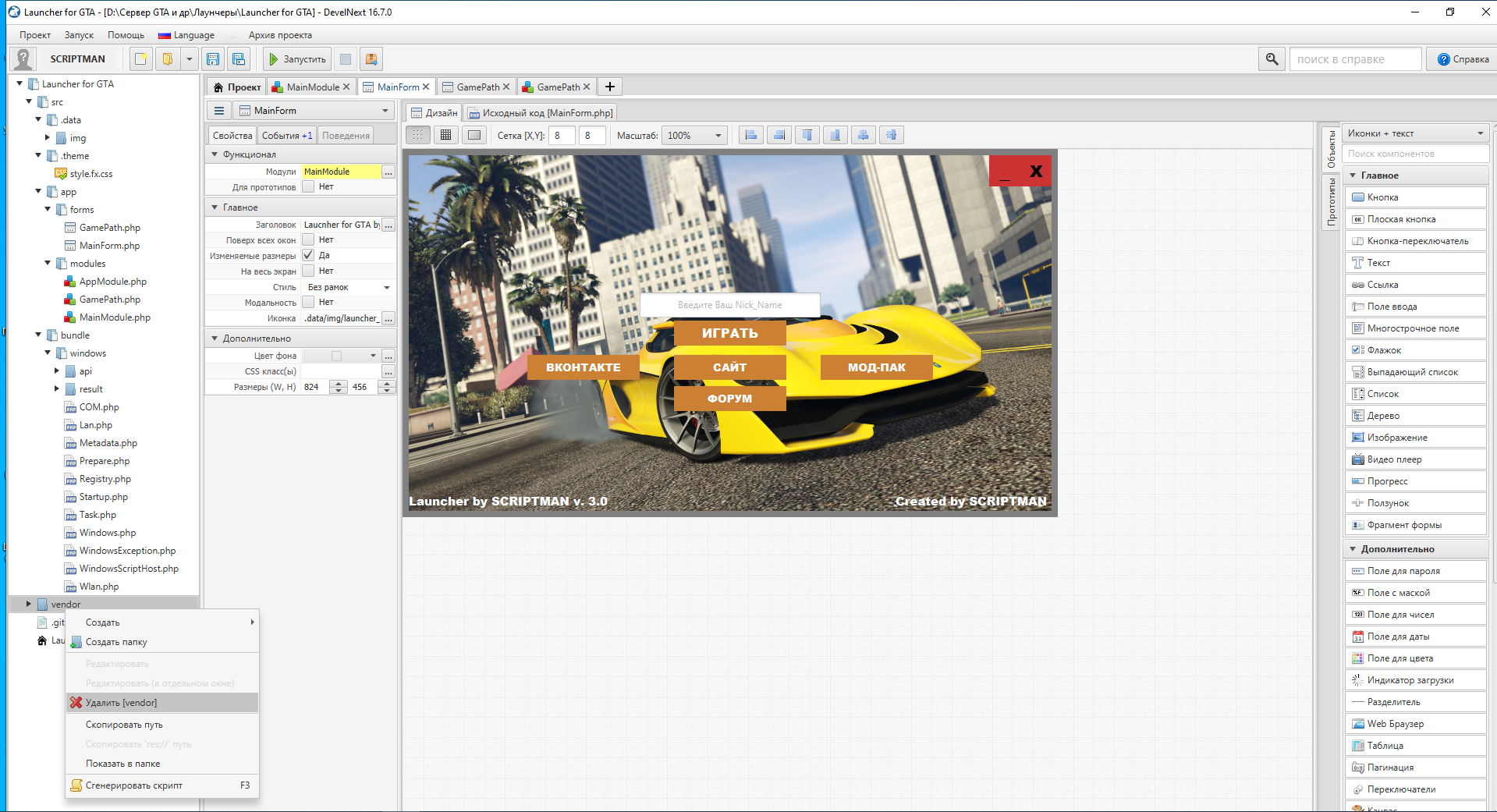This screenshot has height=812, width=1497.
Task: Collapse the Дополнительно properties section
Action: coord(215,339)
